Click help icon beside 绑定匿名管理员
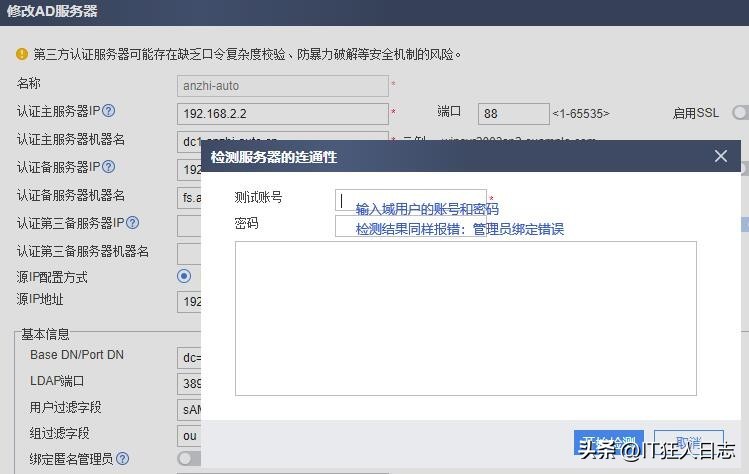 123,459
